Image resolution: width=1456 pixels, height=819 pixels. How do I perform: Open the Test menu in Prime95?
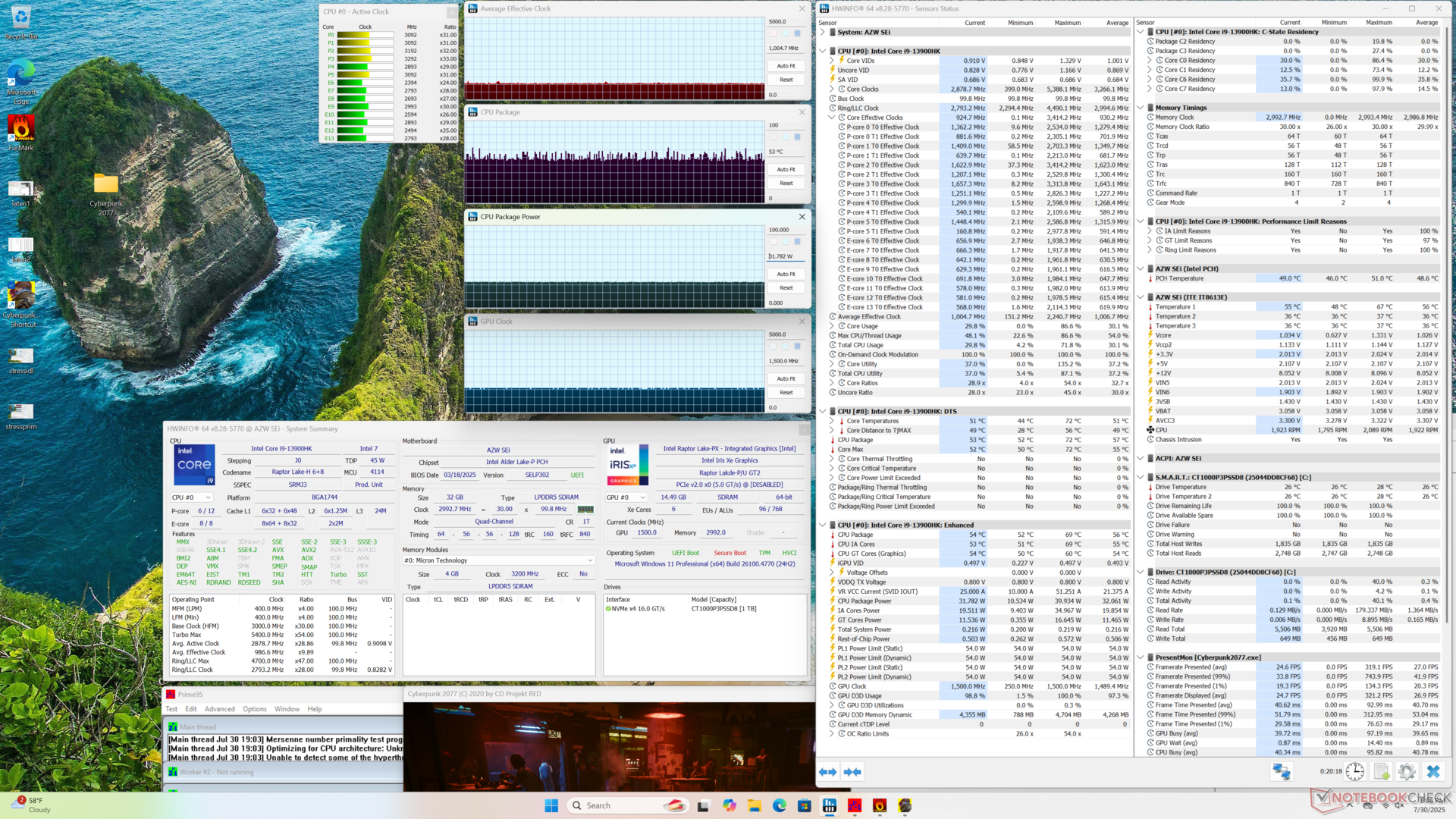(x=171, y=709)
